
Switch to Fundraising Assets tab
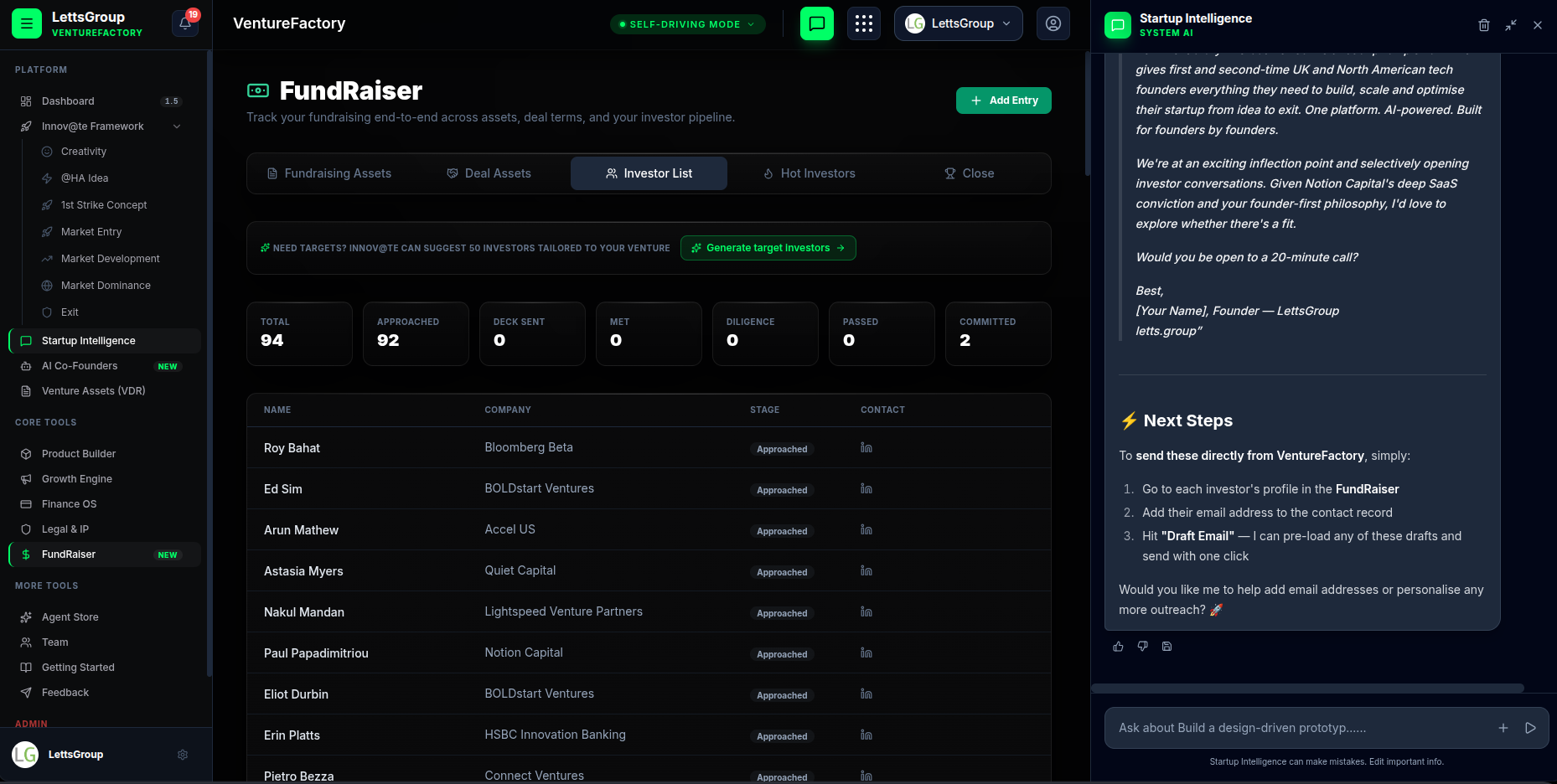(x=328, y=173)
